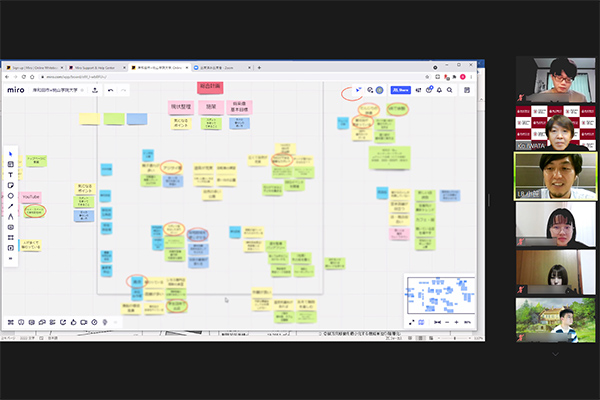
Task: Open the Miro voting thumbs-up icon
Action: 73,322
